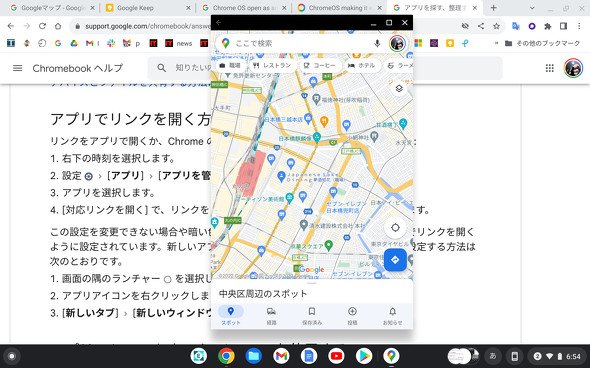Open the tab search dropdown arrow in Chrome

pos(532,8)
